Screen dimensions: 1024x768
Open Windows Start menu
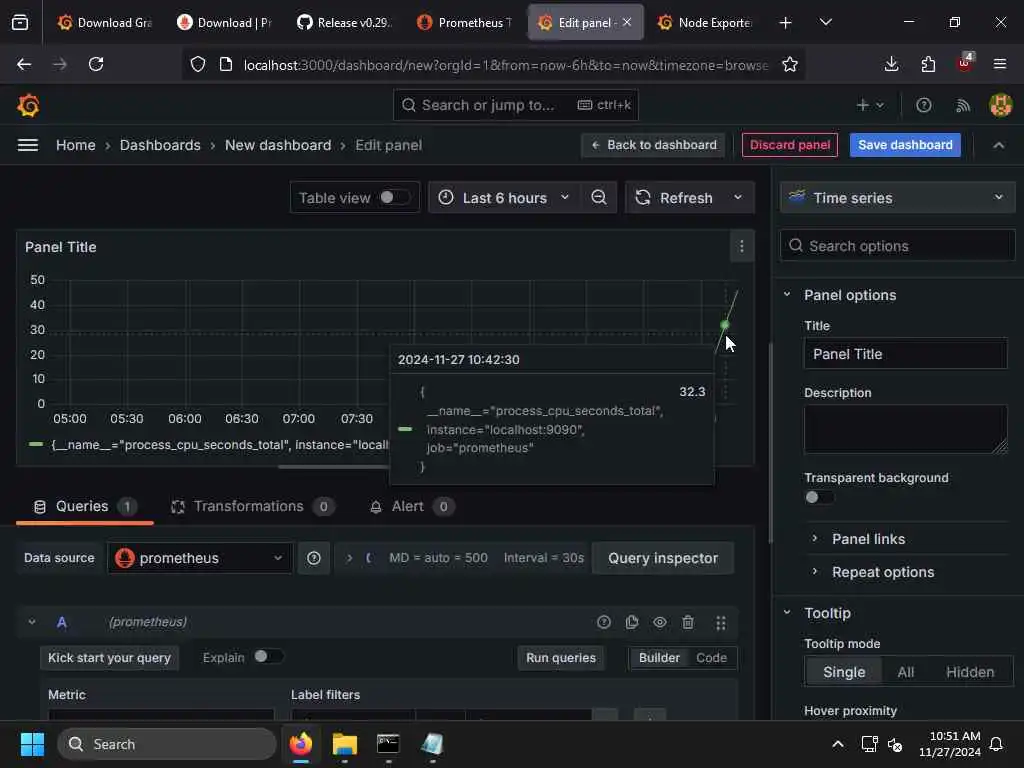click(32, 744)
